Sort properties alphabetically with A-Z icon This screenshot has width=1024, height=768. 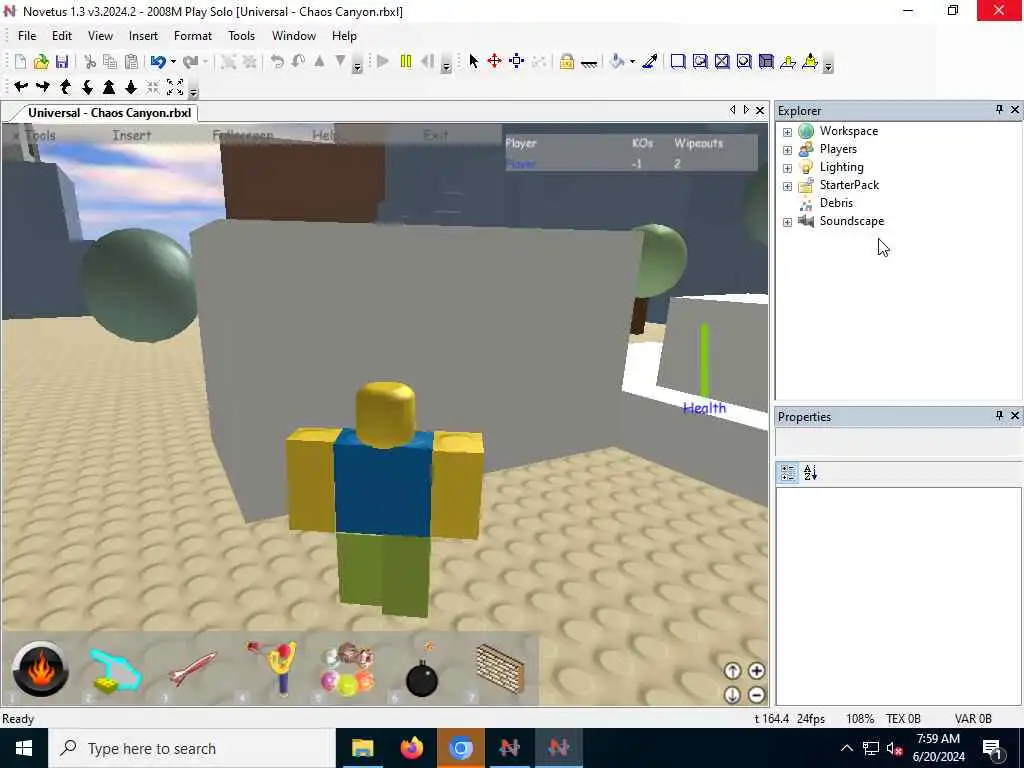tap(810, 473)
